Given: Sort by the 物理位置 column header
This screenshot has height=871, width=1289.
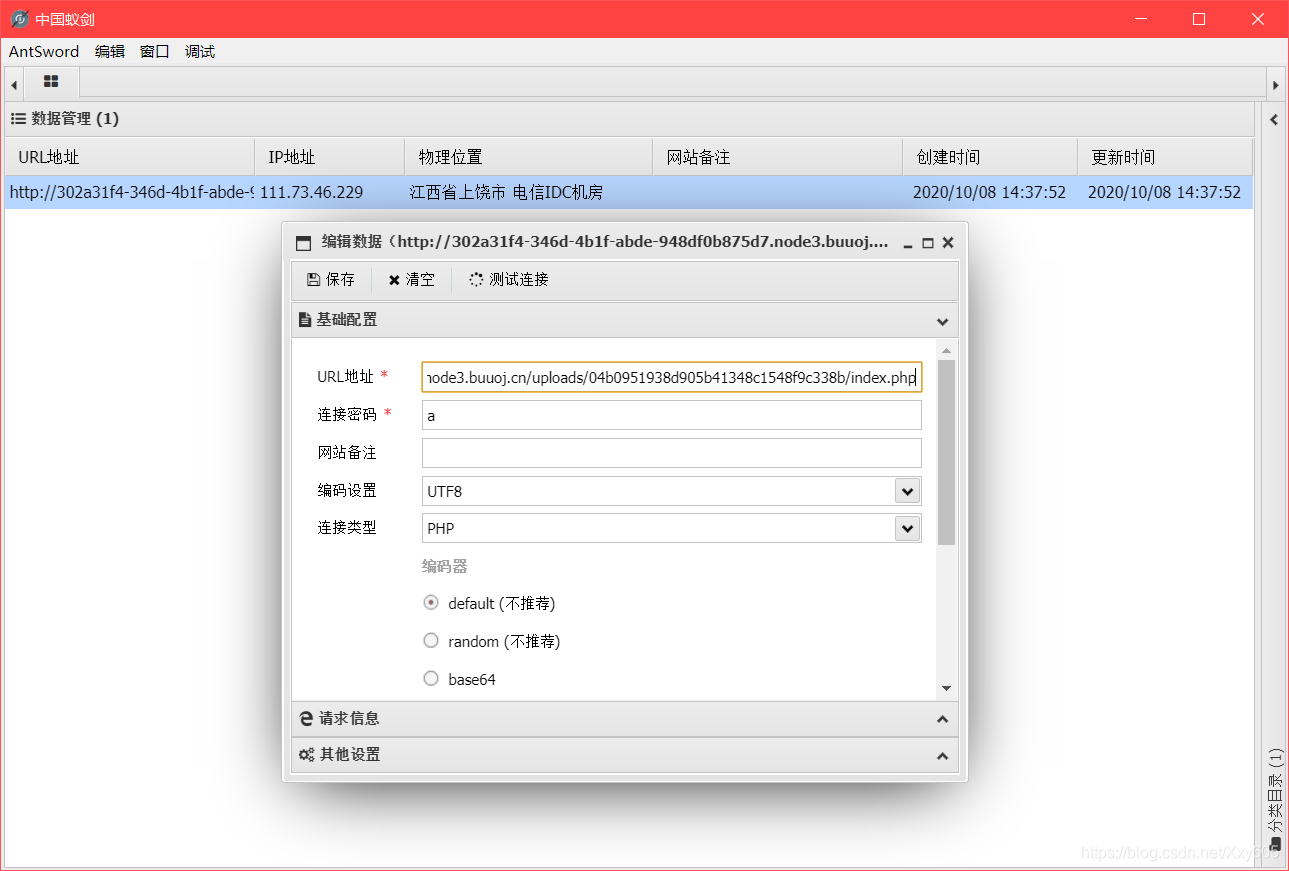Looking at the screenshot, I should (529, 157).
